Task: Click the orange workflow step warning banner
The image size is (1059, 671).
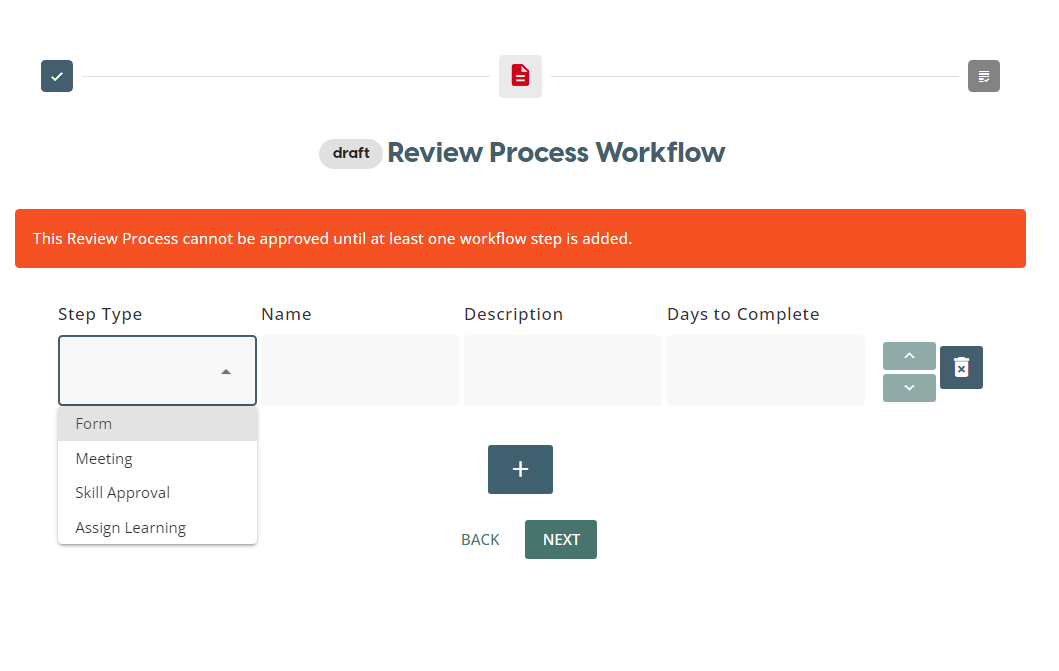Action: [x=520, y=239]
